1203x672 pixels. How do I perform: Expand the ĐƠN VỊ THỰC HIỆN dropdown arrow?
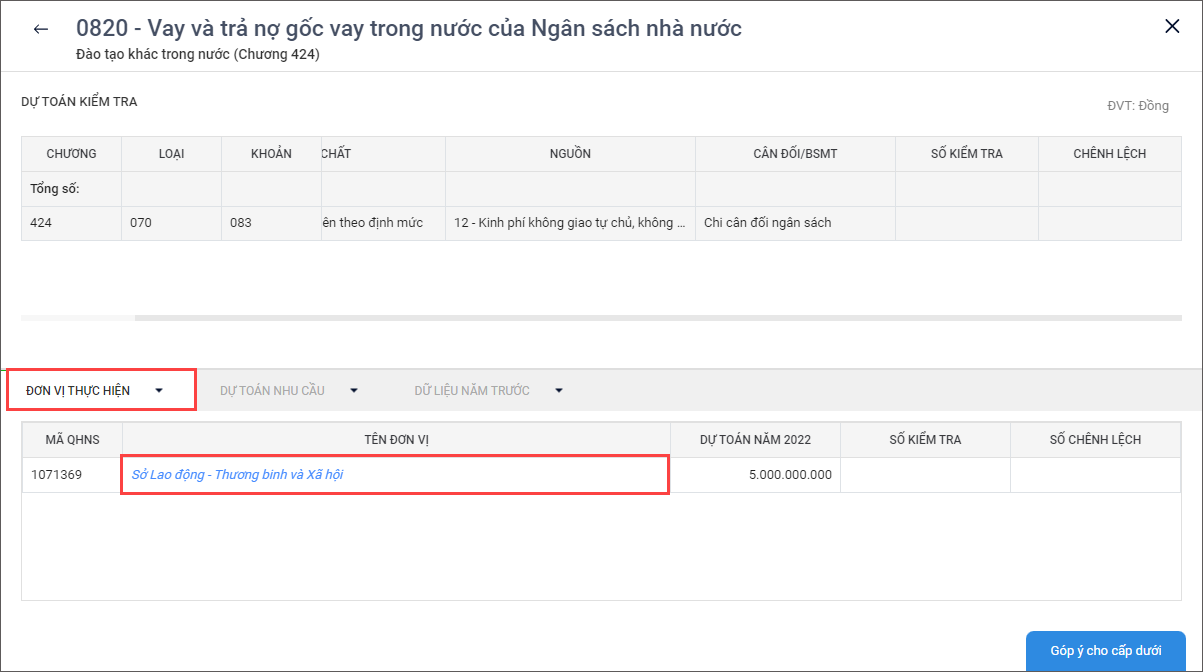coord(159,390)
